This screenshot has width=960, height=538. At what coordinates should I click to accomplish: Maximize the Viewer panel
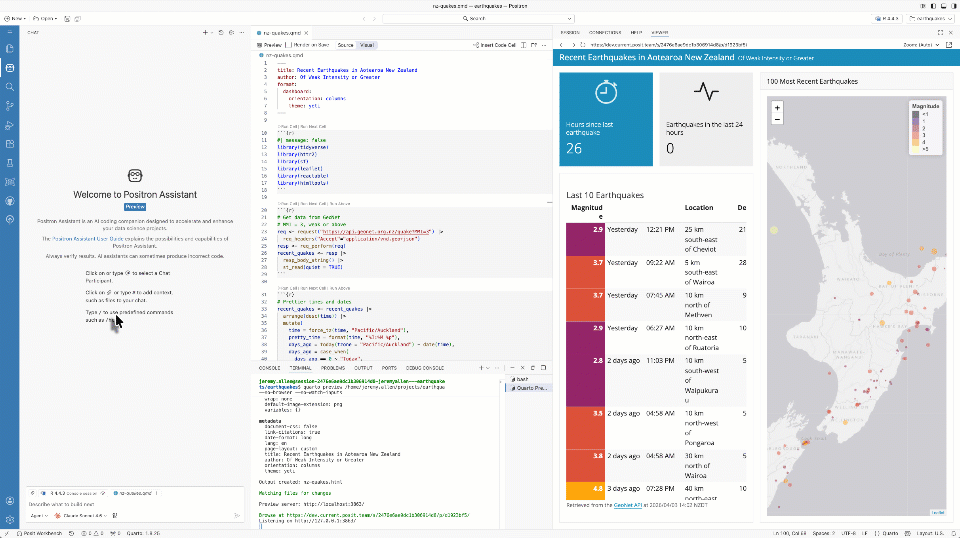point(941,32)
